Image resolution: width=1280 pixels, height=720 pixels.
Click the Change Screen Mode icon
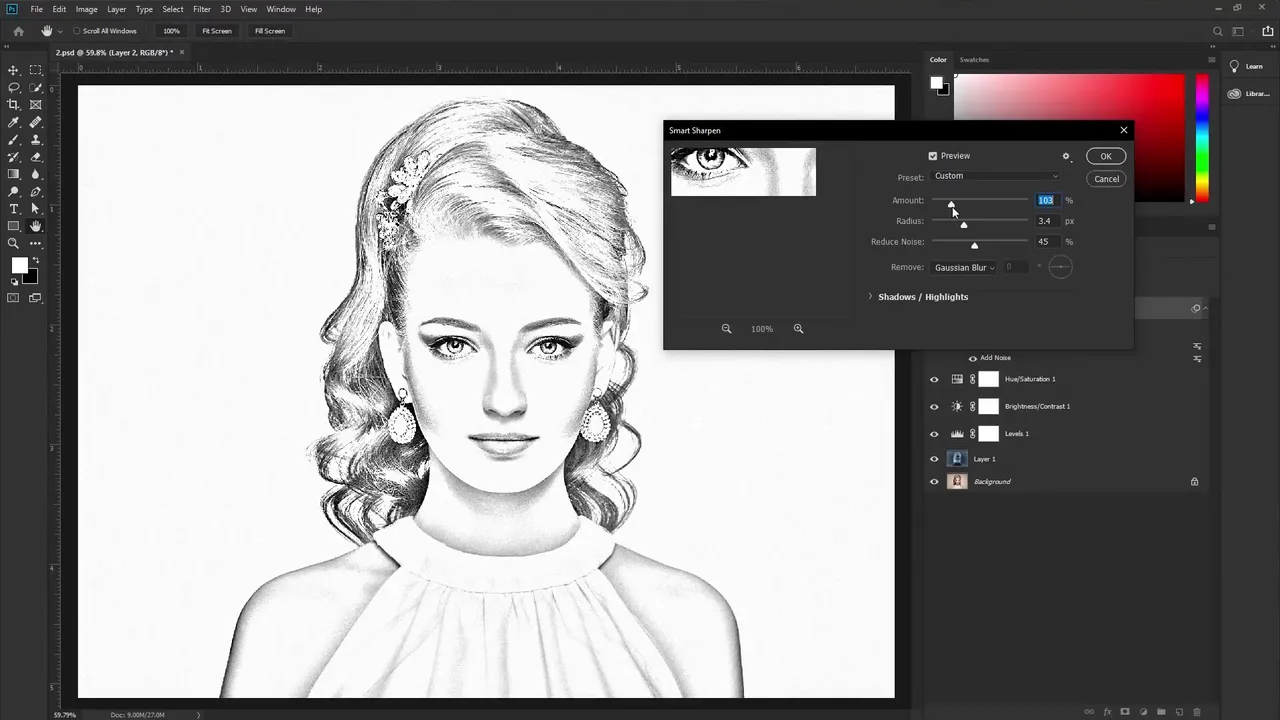36,298
